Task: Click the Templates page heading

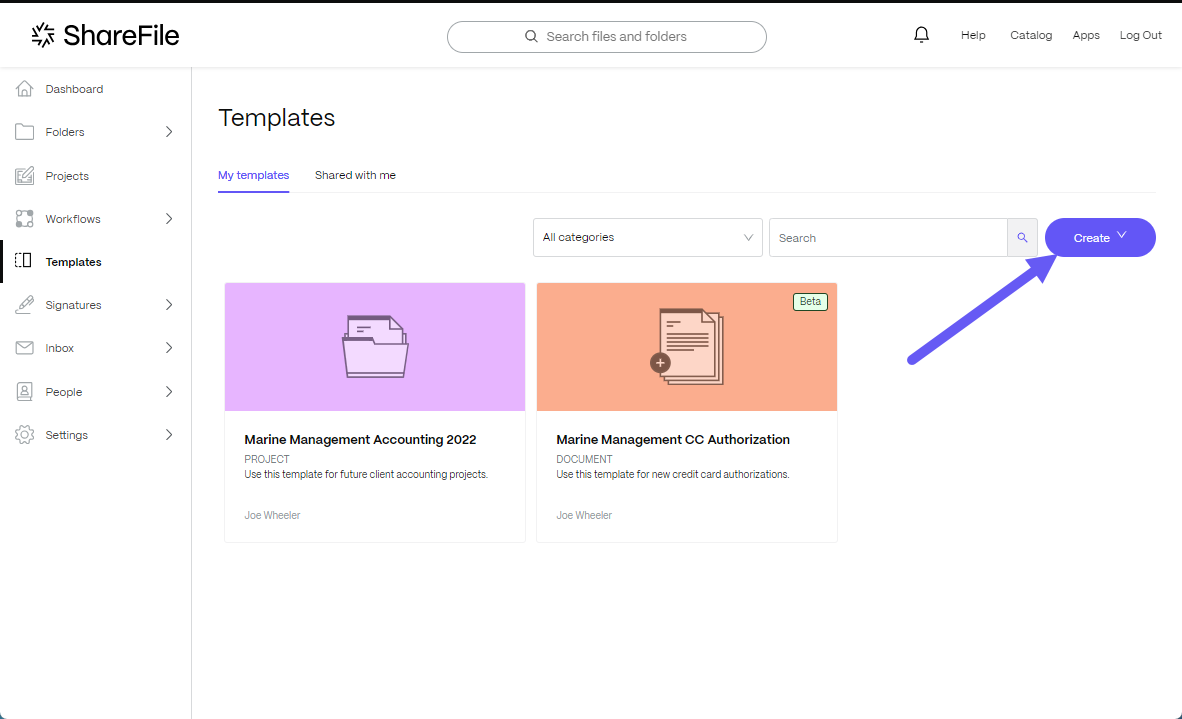Action: pyautogui.click(x=277, y=118)
